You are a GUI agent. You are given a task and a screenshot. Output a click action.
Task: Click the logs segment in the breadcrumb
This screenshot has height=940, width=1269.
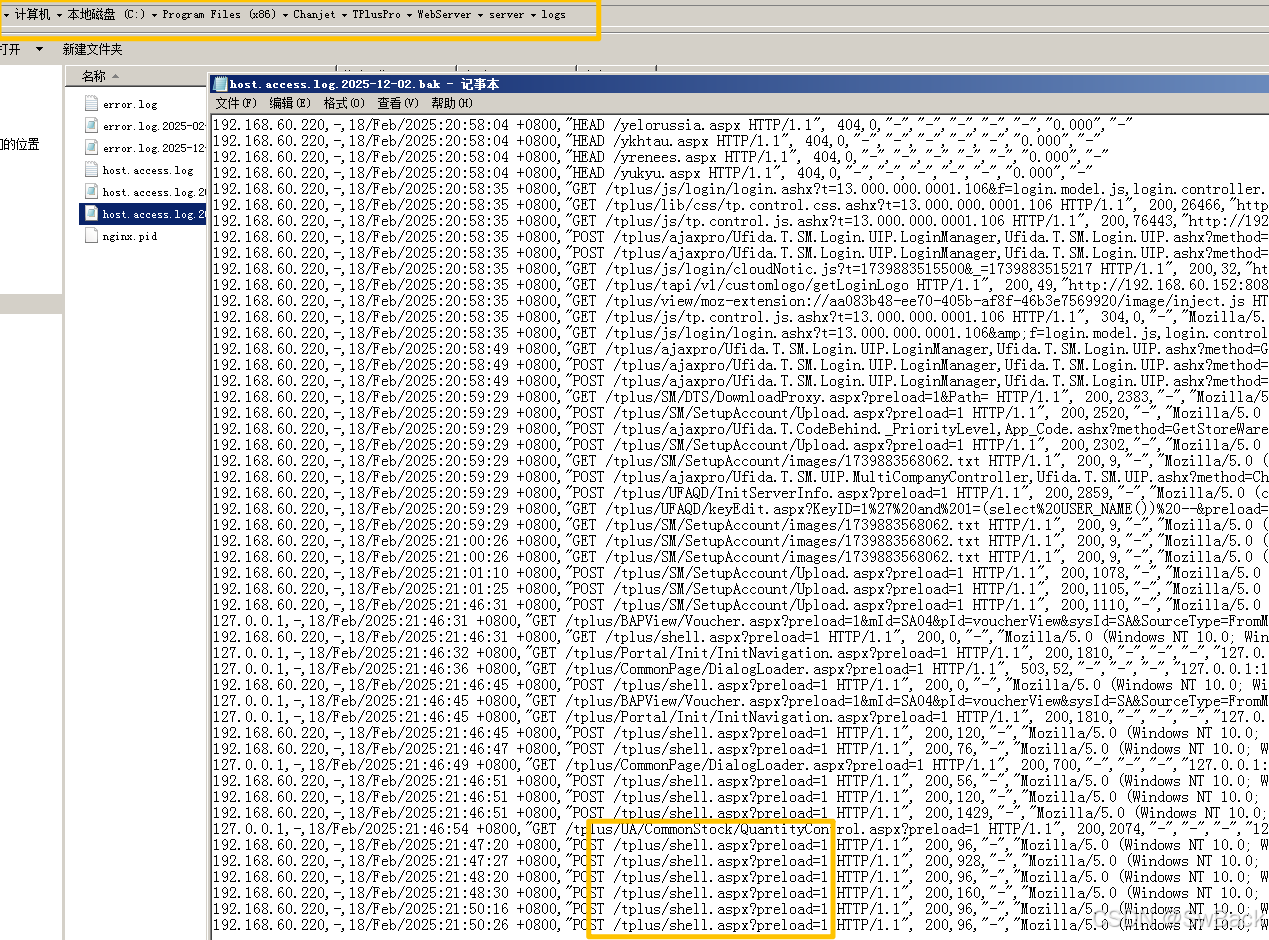pyautogui.click(x=553, y=15)
